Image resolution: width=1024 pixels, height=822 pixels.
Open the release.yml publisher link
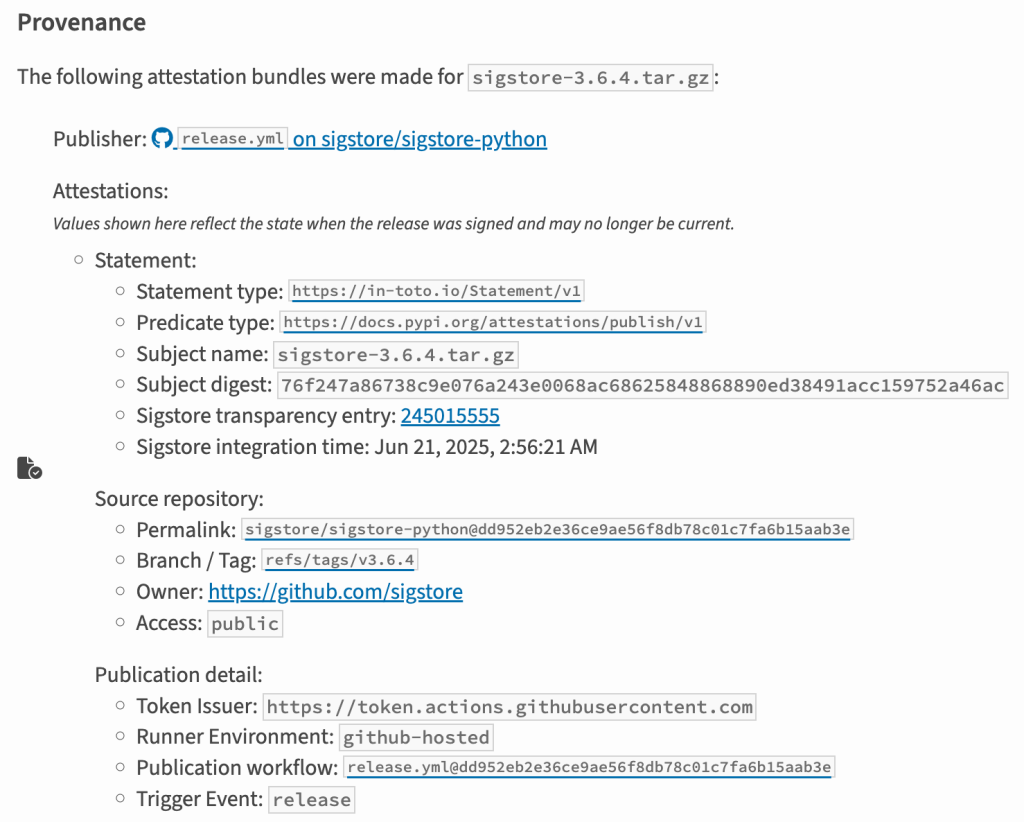[x=234, y=139]
